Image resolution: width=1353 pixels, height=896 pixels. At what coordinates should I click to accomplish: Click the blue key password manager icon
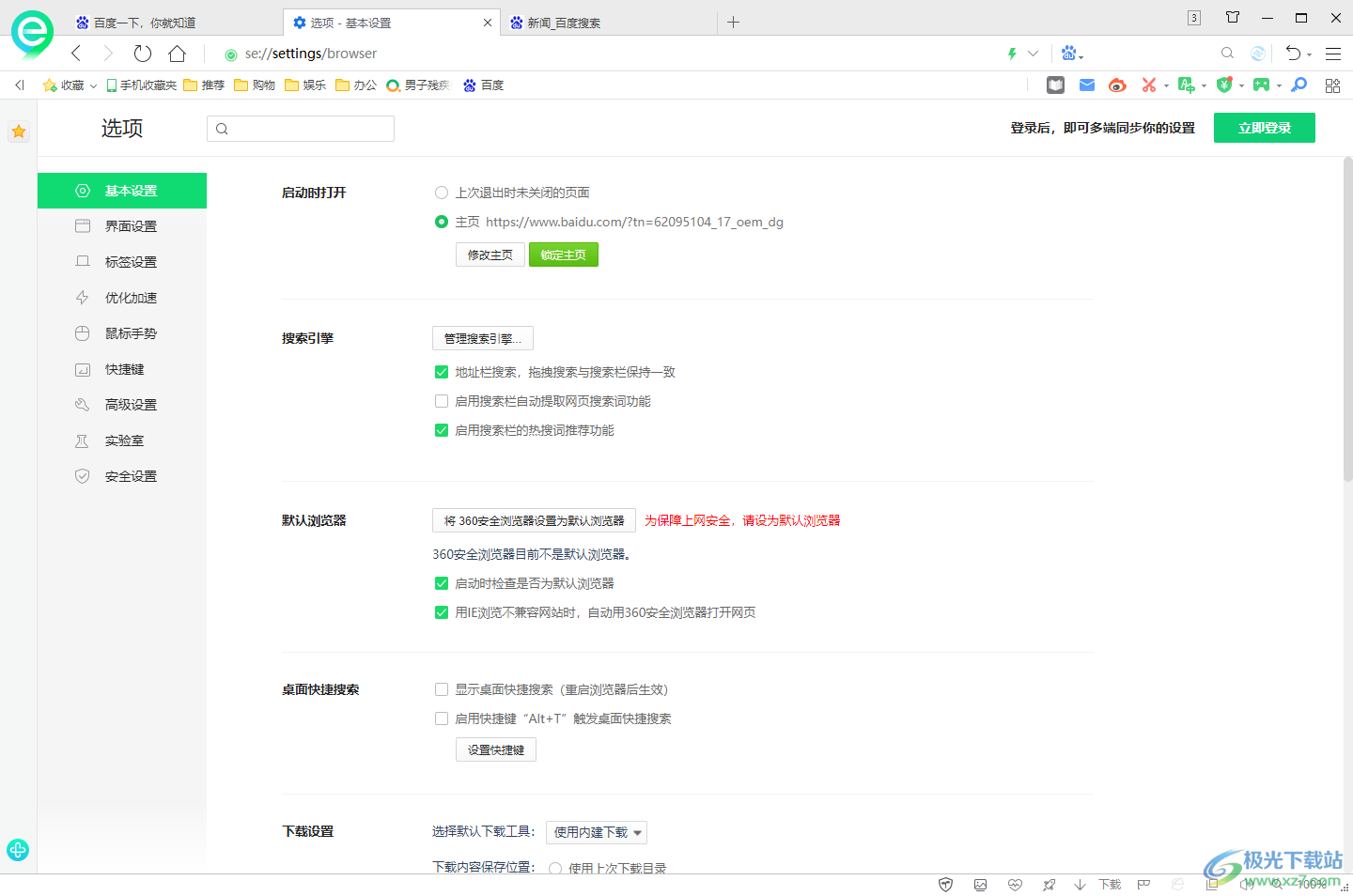[x=1299, y=85]
